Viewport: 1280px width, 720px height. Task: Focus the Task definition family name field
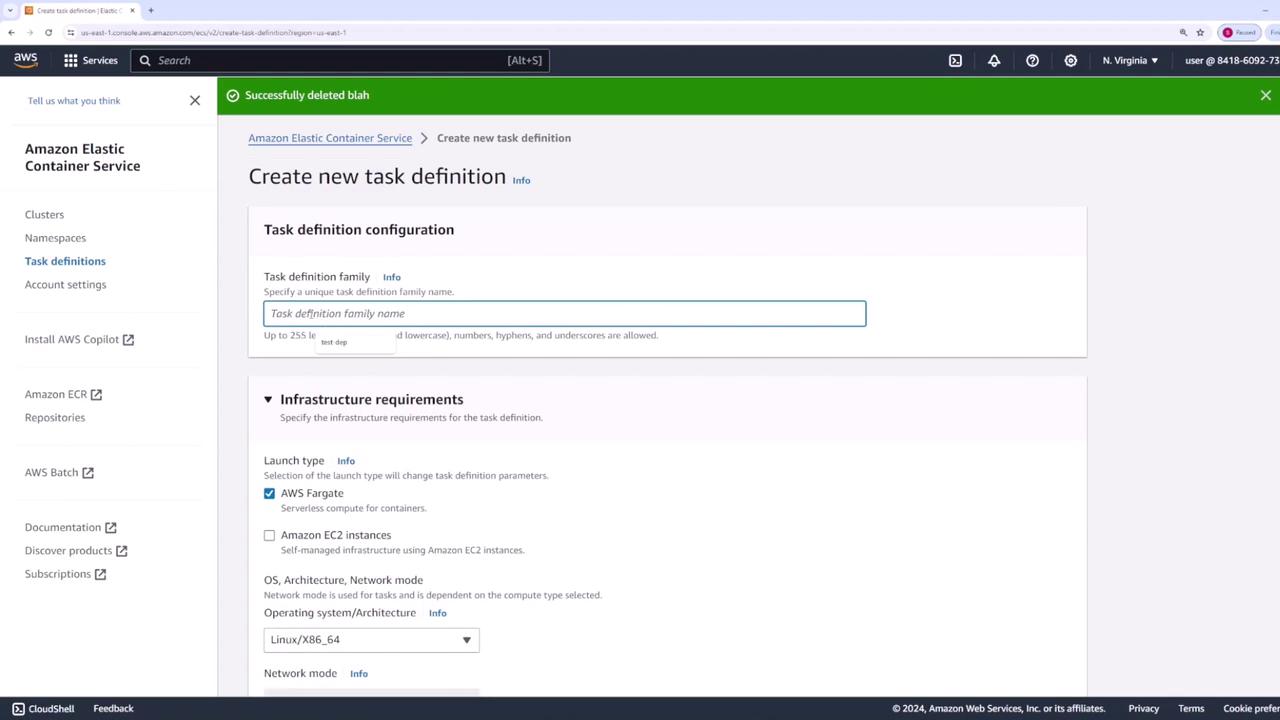(565, 314)
